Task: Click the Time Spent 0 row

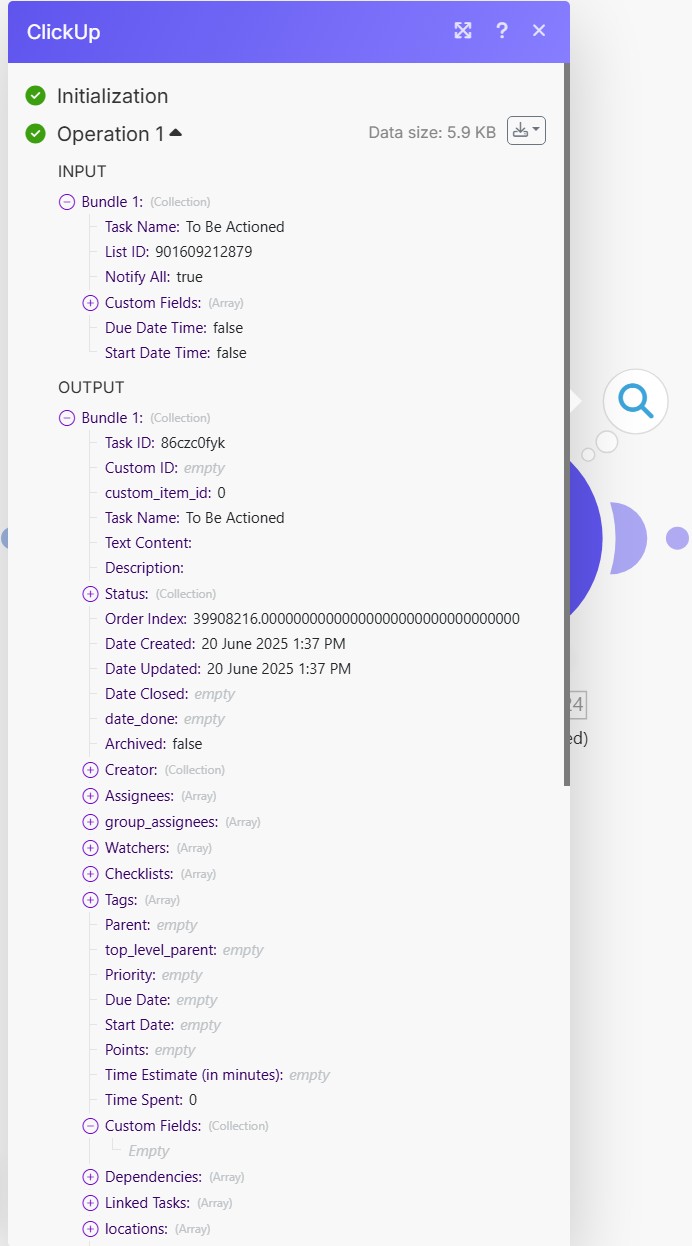Action: click(151, 1100)
